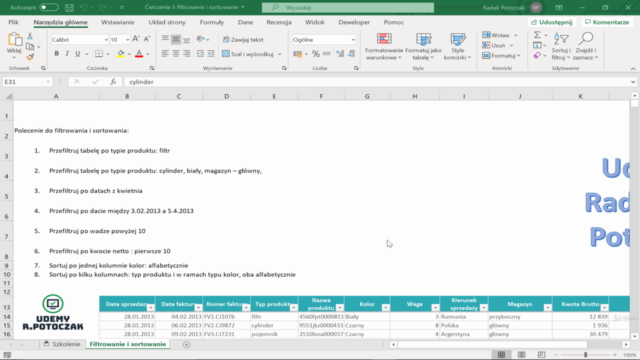Open Znajdź i zaznacz menu
Screen dimensions: 640x360
click(585, 47)
